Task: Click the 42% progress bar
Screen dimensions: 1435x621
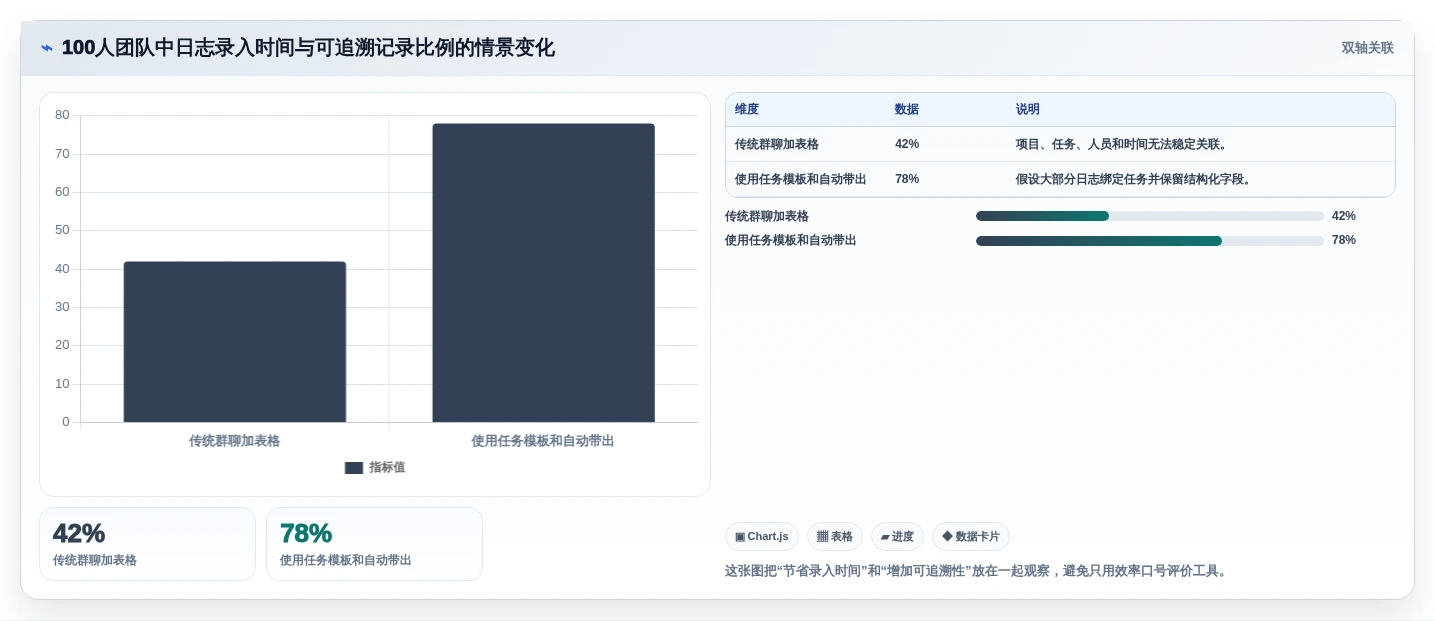Action: tap(1150, 216)
